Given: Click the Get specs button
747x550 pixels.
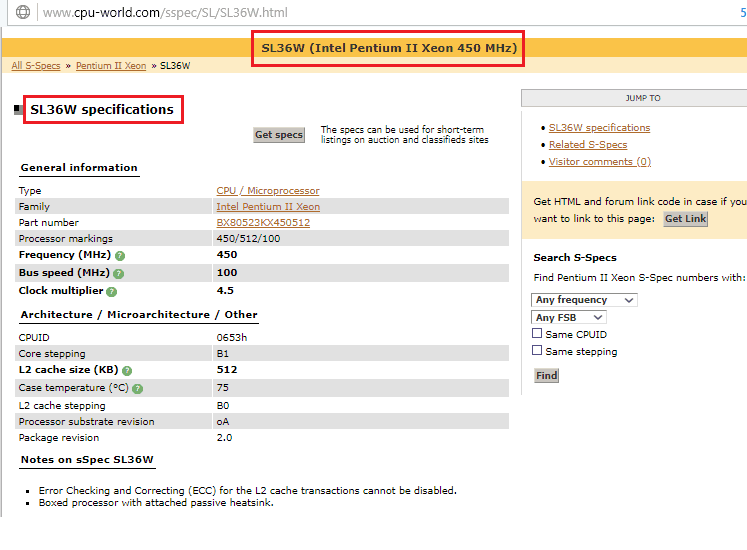Looking at the screenshot, I should [x=279, y=135].
